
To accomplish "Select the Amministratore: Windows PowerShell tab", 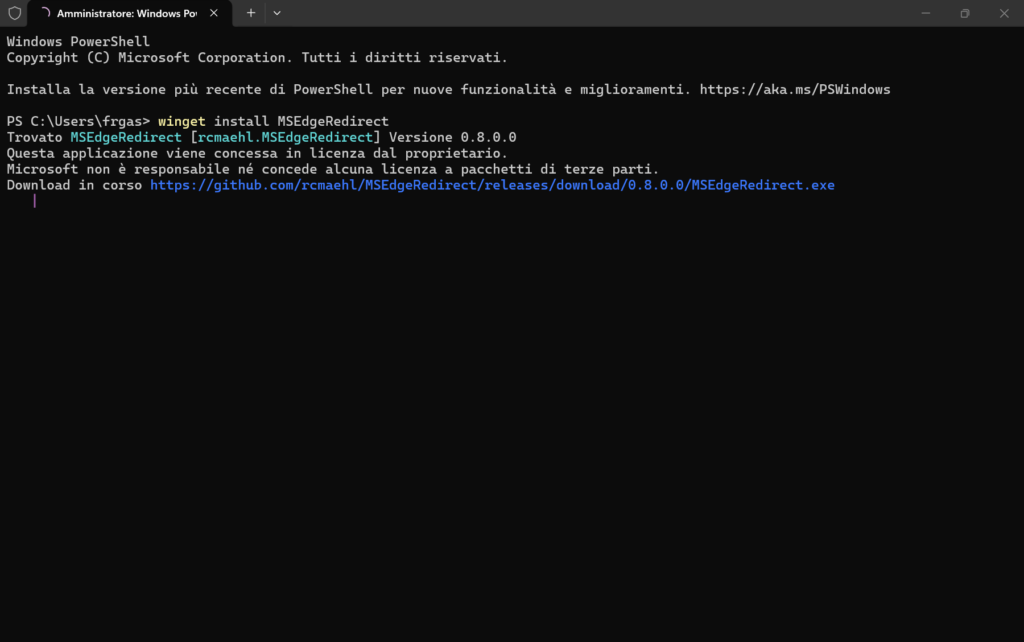I will tap(129, 13).
